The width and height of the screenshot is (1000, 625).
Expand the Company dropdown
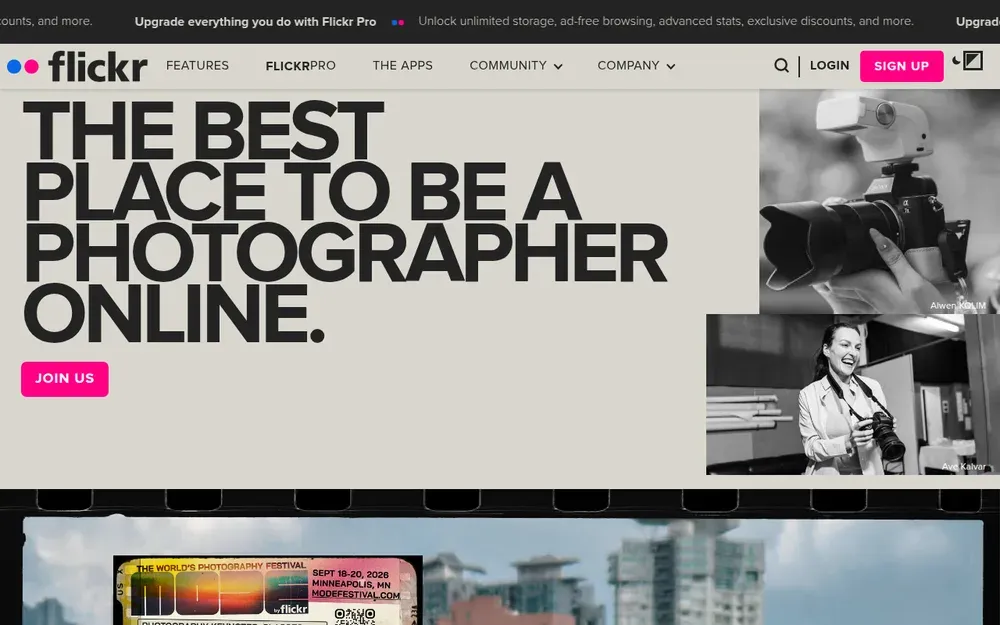(636, 66)
